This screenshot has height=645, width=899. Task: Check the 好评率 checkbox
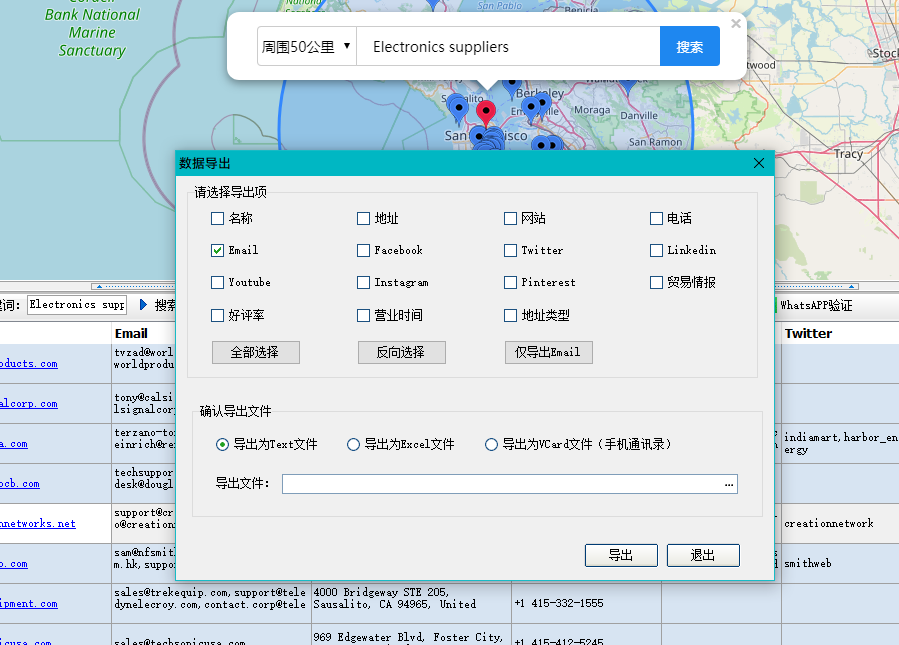point(217,315)
